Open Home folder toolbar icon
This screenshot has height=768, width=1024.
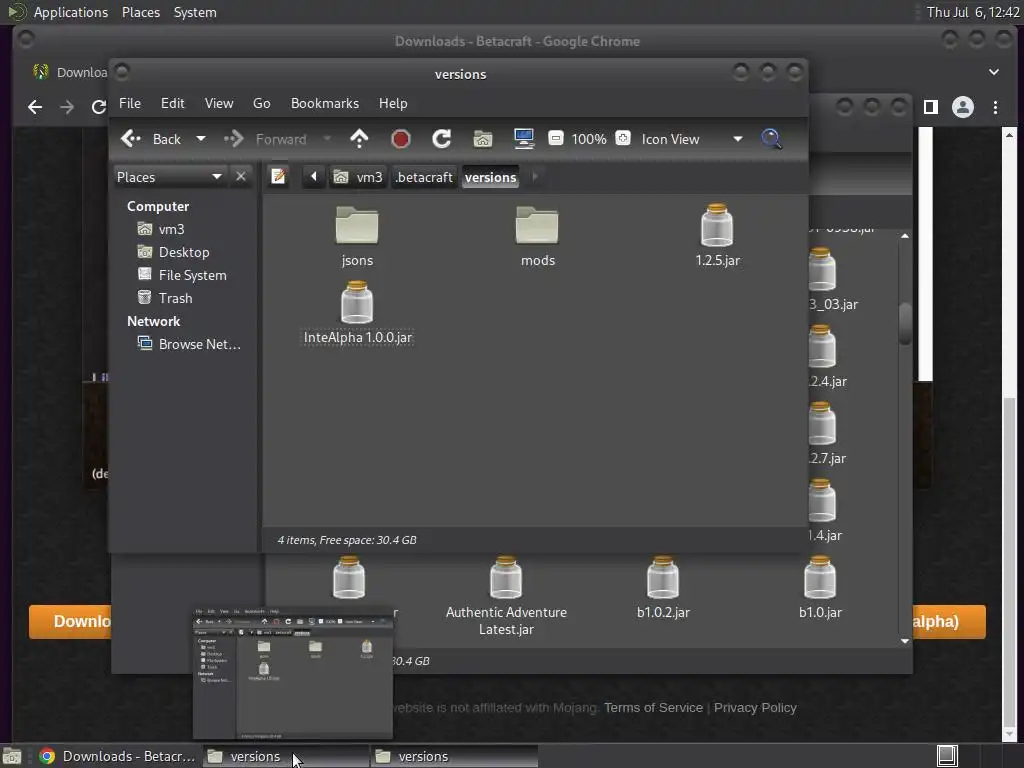483,139
